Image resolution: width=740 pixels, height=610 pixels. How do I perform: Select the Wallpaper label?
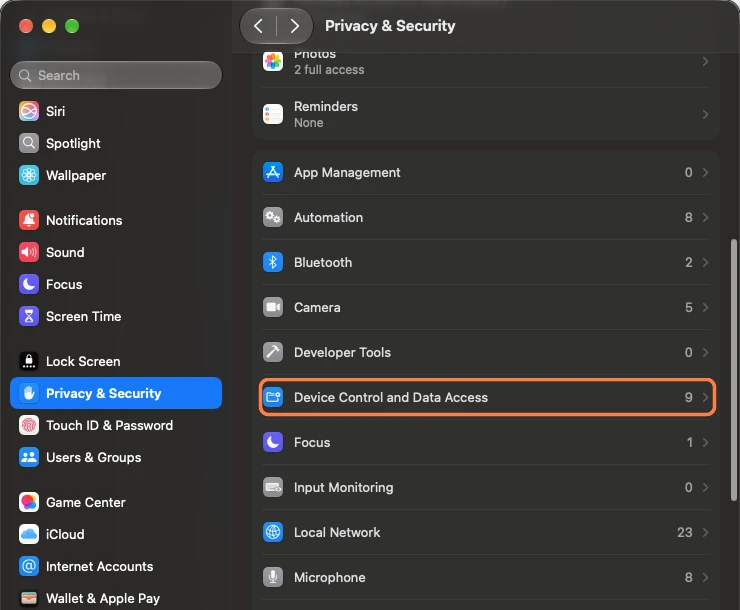coord(76,175)
